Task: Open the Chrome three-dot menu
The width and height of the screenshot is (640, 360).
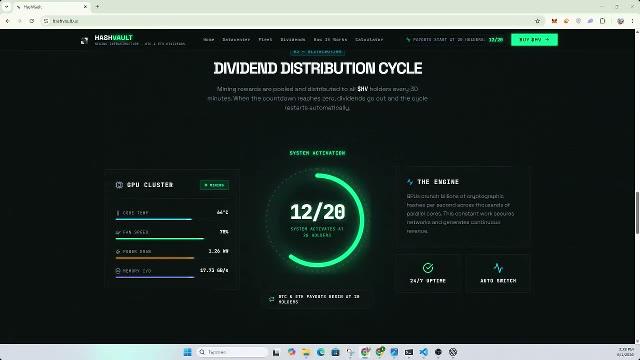Action: 633,21
